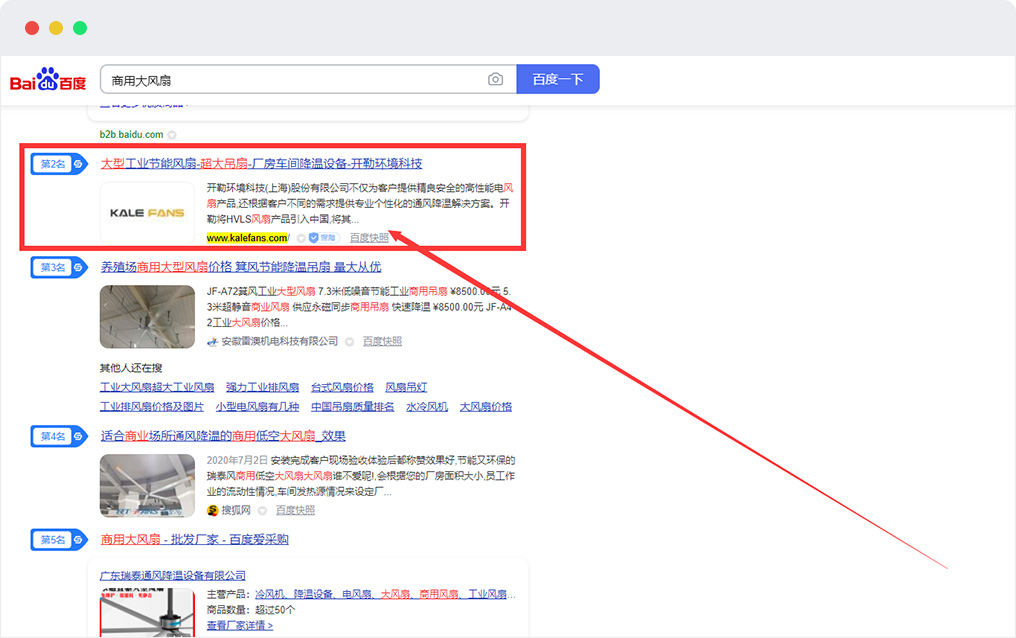Click the text 其他人还在搜
1016x638 pixels.
131,368
